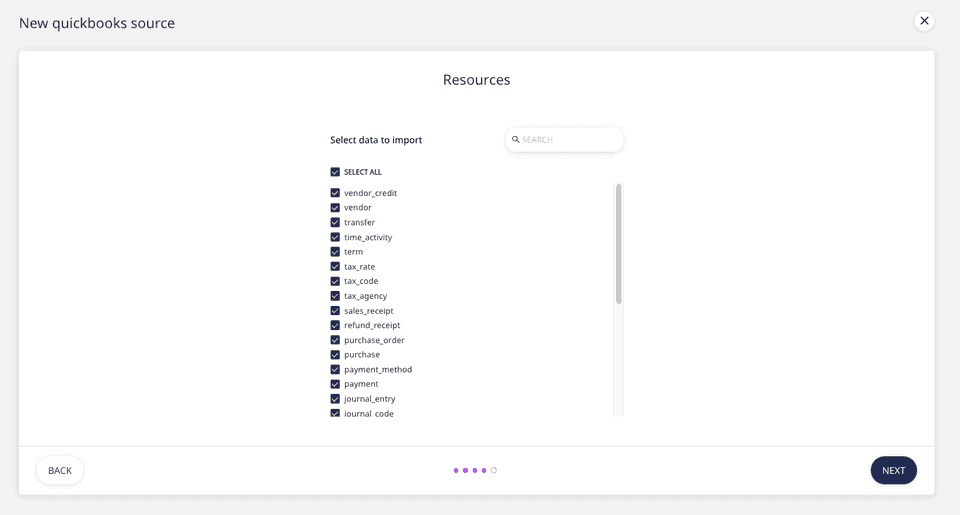The width and height of the screenshot is (960, 515).
Task: Disable the payment_method checkbox
Action: coord(335,369)
